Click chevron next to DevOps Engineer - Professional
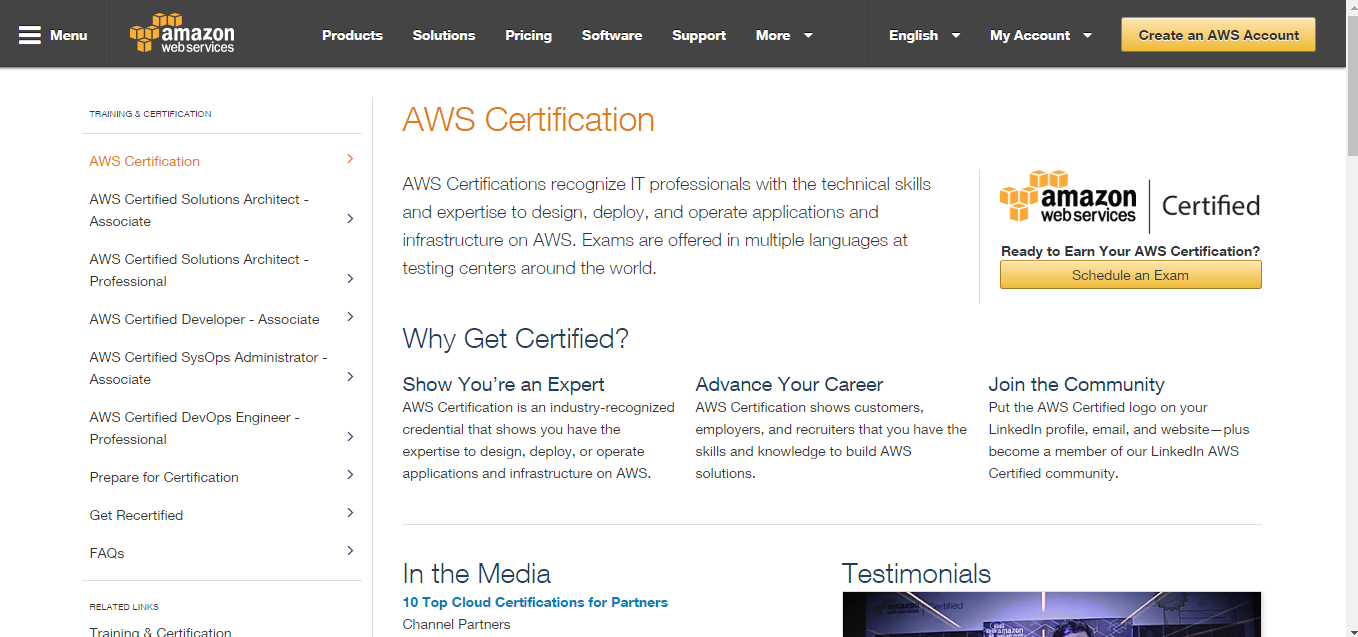This screenshot has height=637, width=1358. [350, 436]
